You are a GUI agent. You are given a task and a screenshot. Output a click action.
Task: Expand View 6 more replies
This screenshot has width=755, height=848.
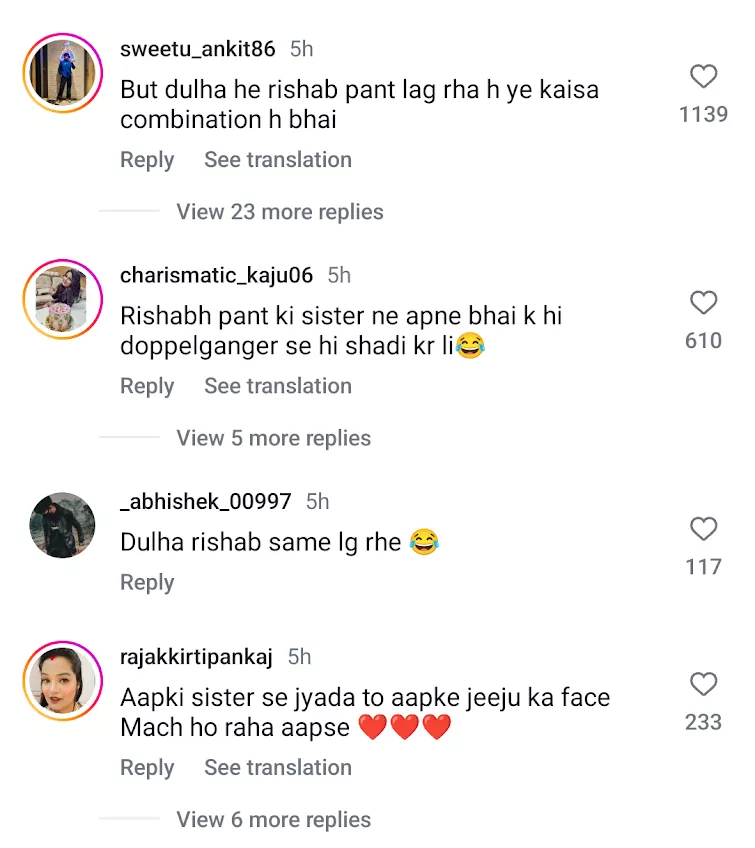click(x=273, y=820)
